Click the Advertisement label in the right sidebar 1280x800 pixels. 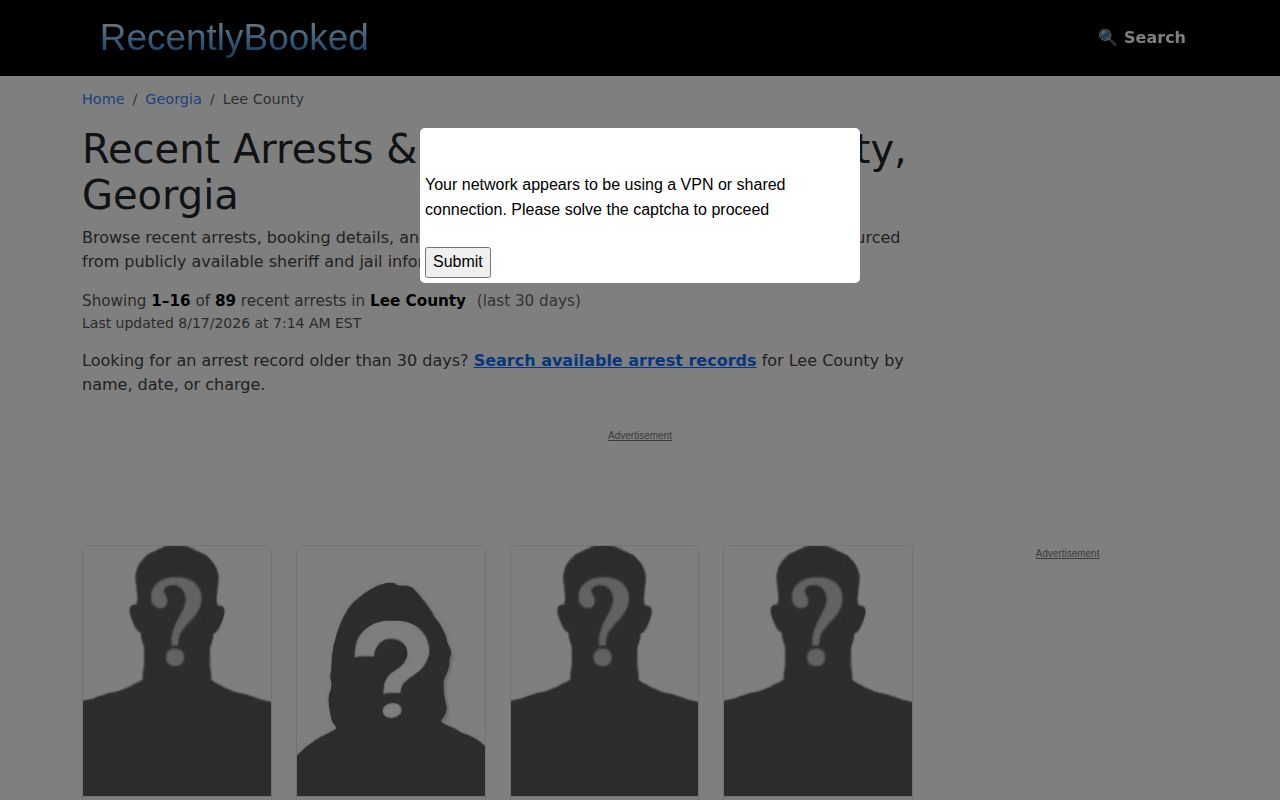(x=1067, y=553)
